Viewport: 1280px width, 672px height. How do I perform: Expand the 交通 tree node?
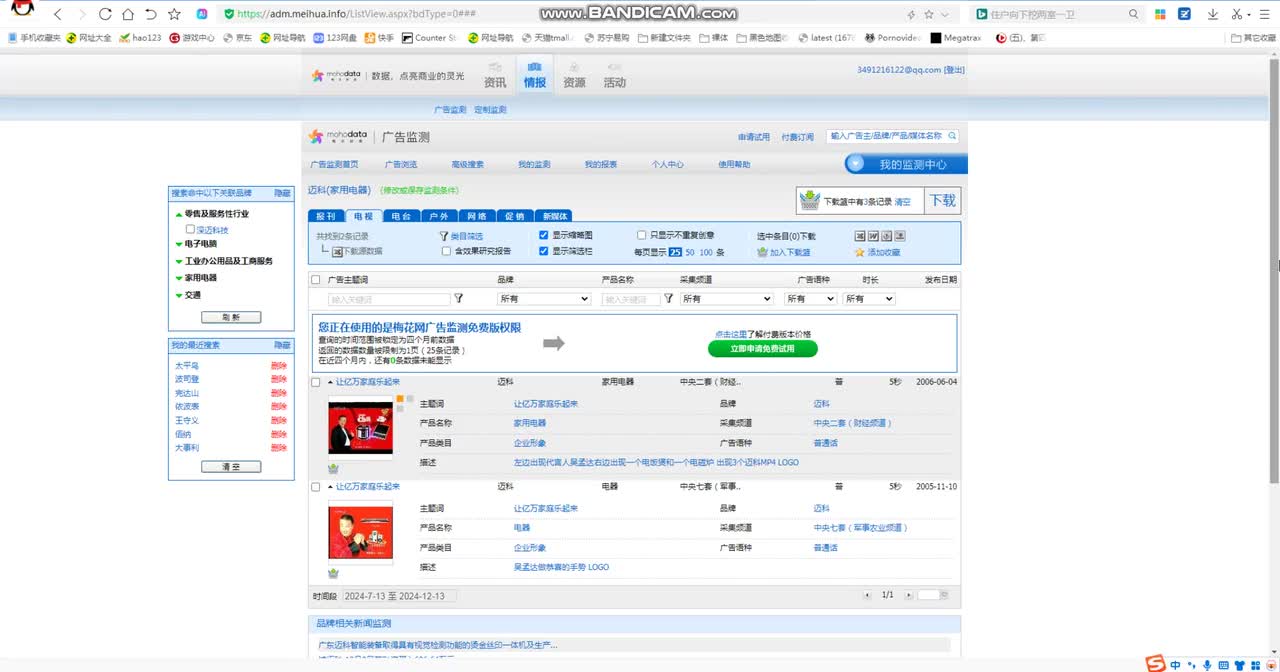(178, 295)
